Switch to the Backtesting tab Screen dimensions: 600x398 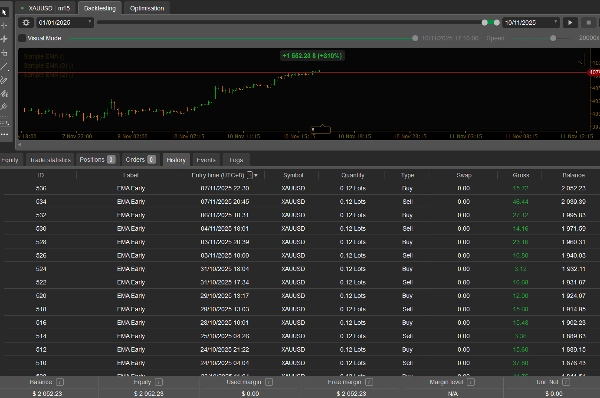pos(99,8)
